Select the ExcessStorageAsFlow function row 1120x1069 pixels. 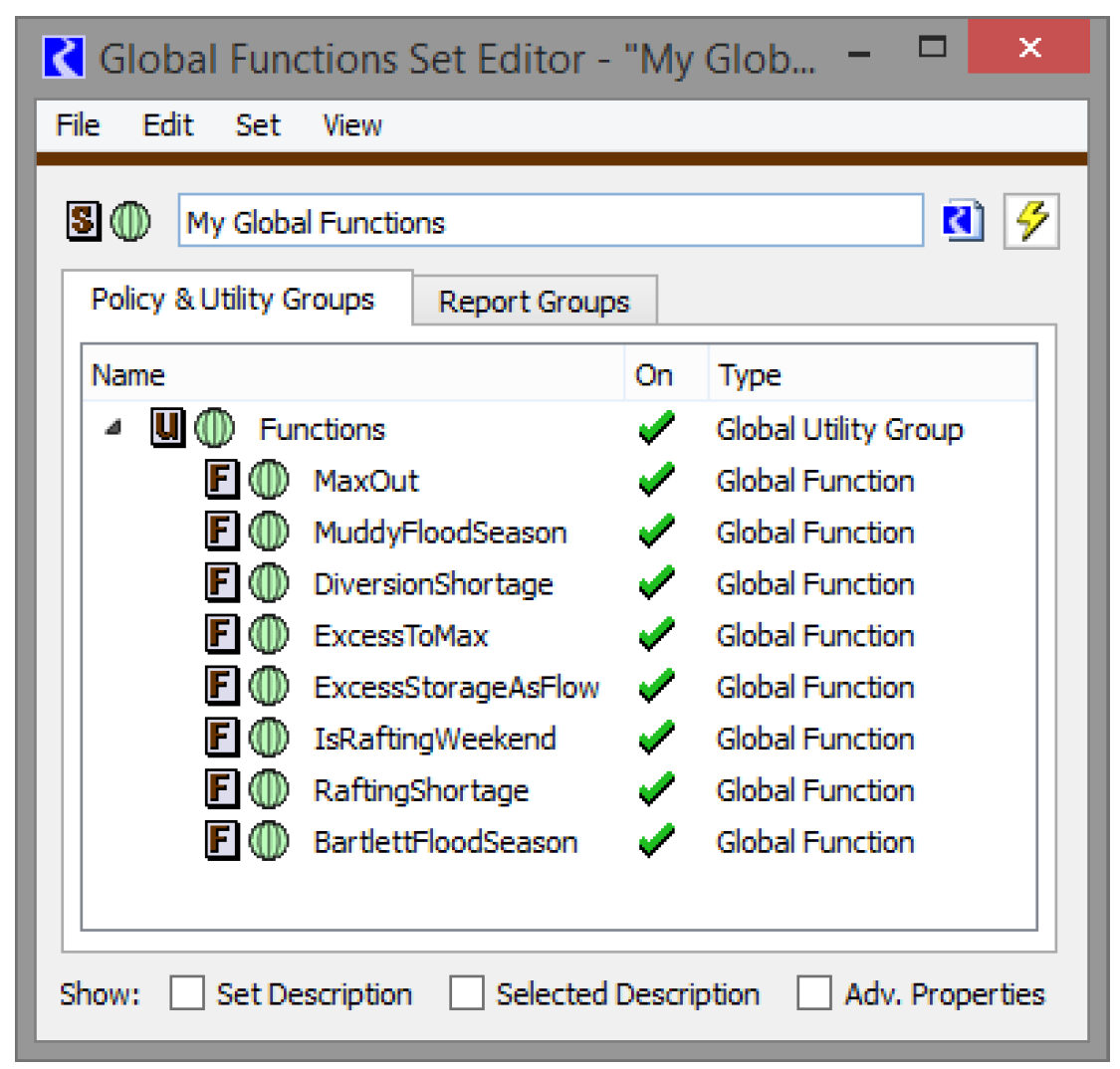[456, 687]
